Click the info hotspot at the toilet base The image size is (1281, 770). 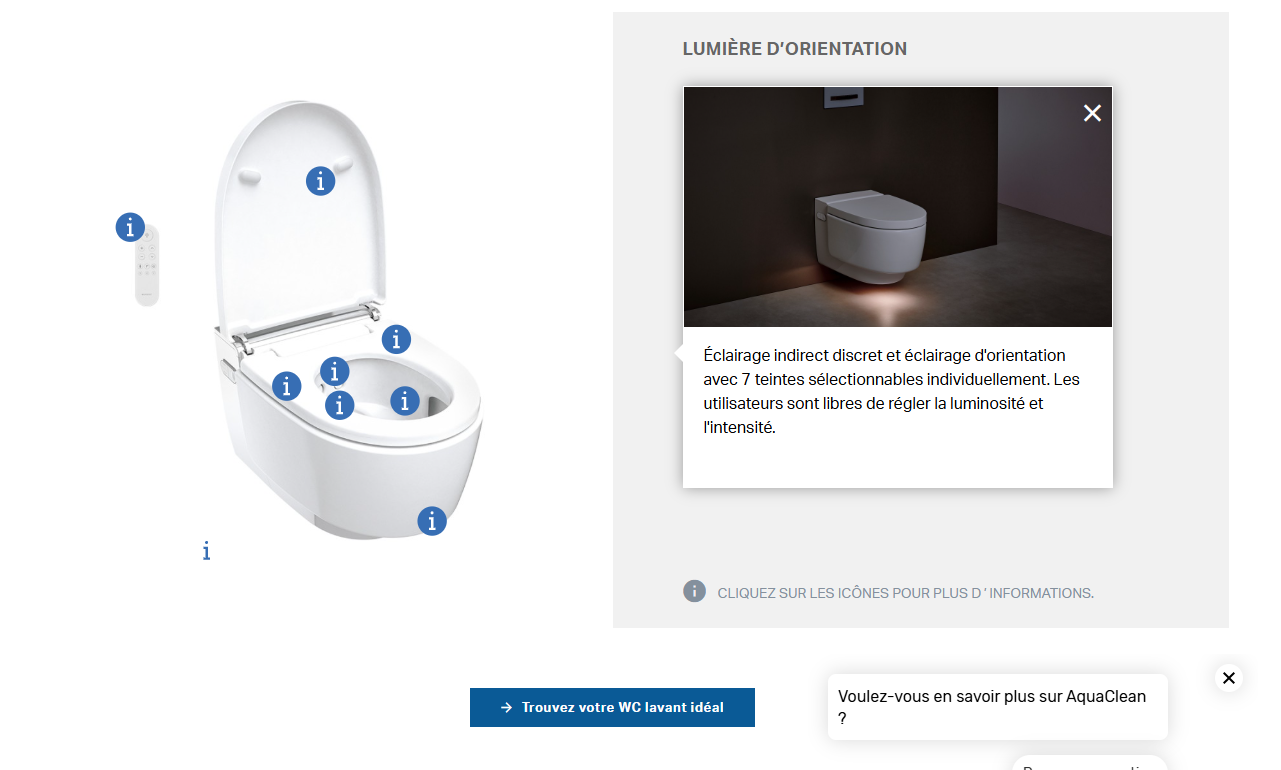(x=431, y=520)
